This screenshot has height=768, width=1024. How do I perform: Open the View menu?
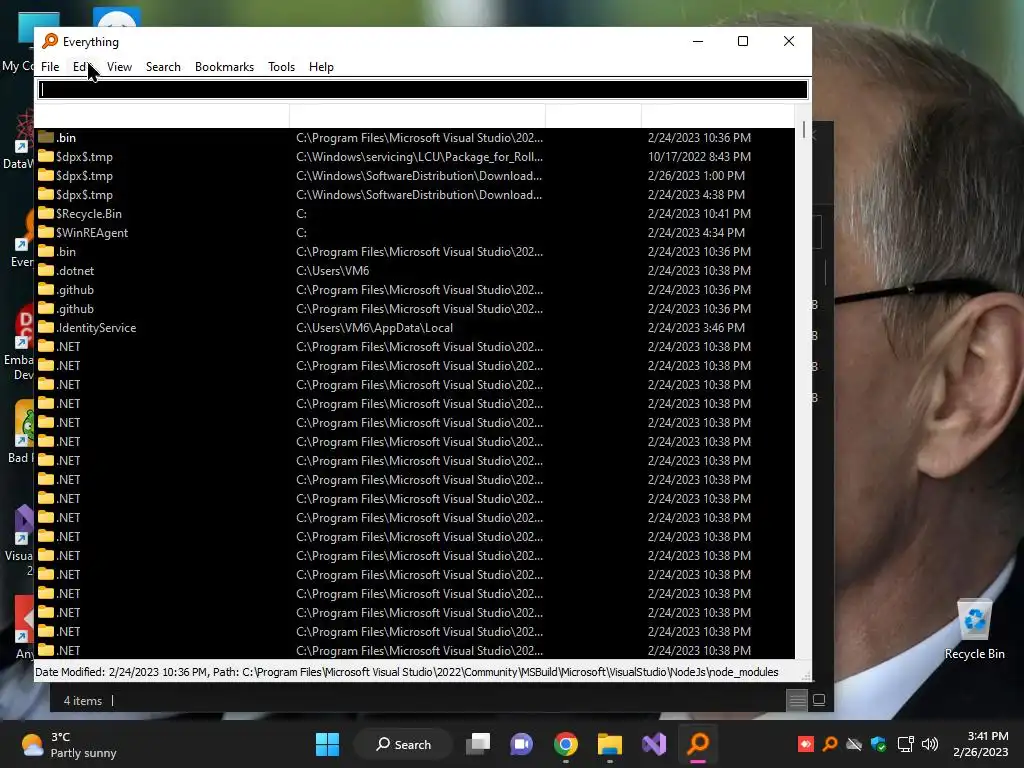[120, 67]
